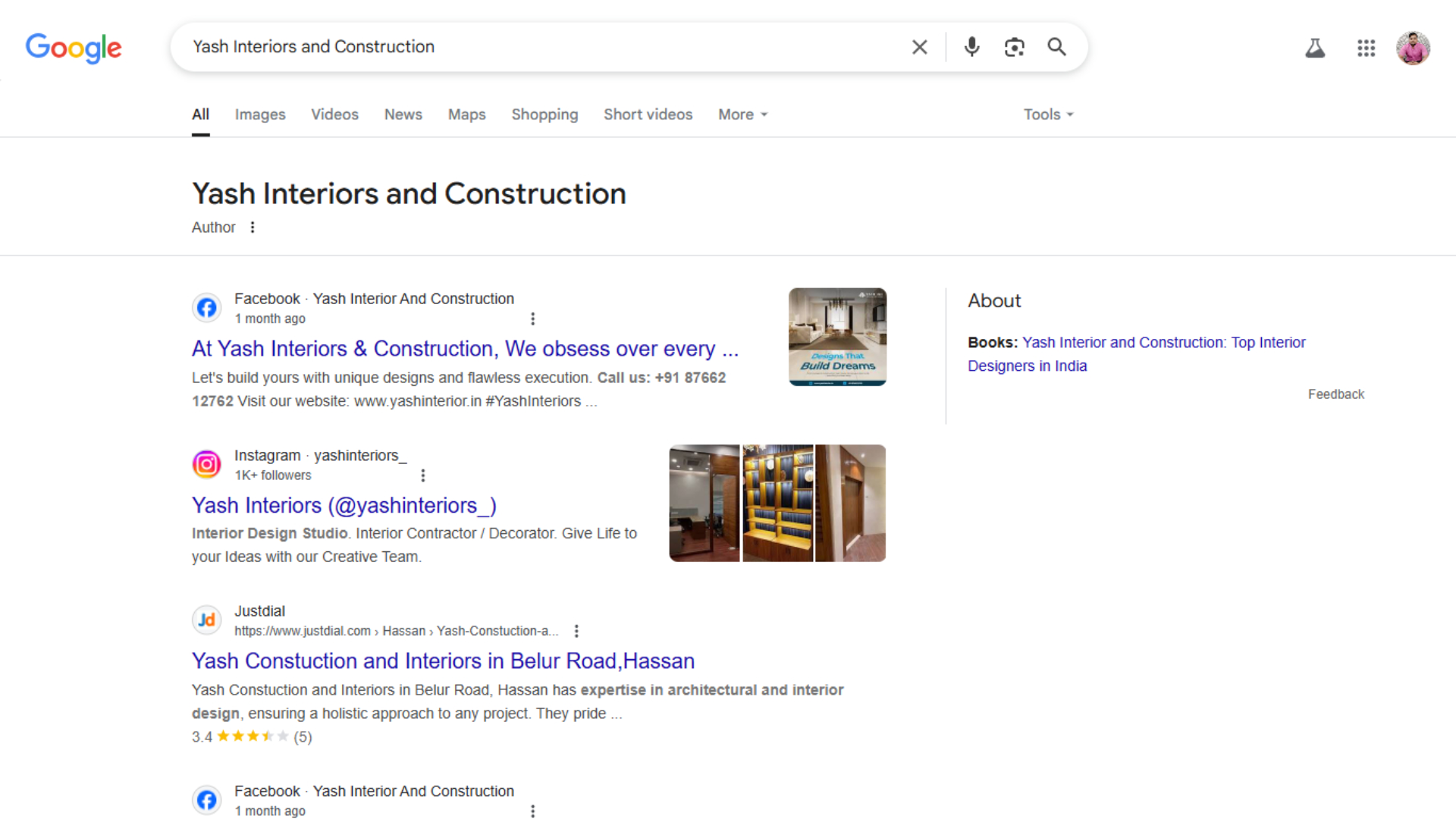Click the magnifying glass search button

coord(1056,47)
